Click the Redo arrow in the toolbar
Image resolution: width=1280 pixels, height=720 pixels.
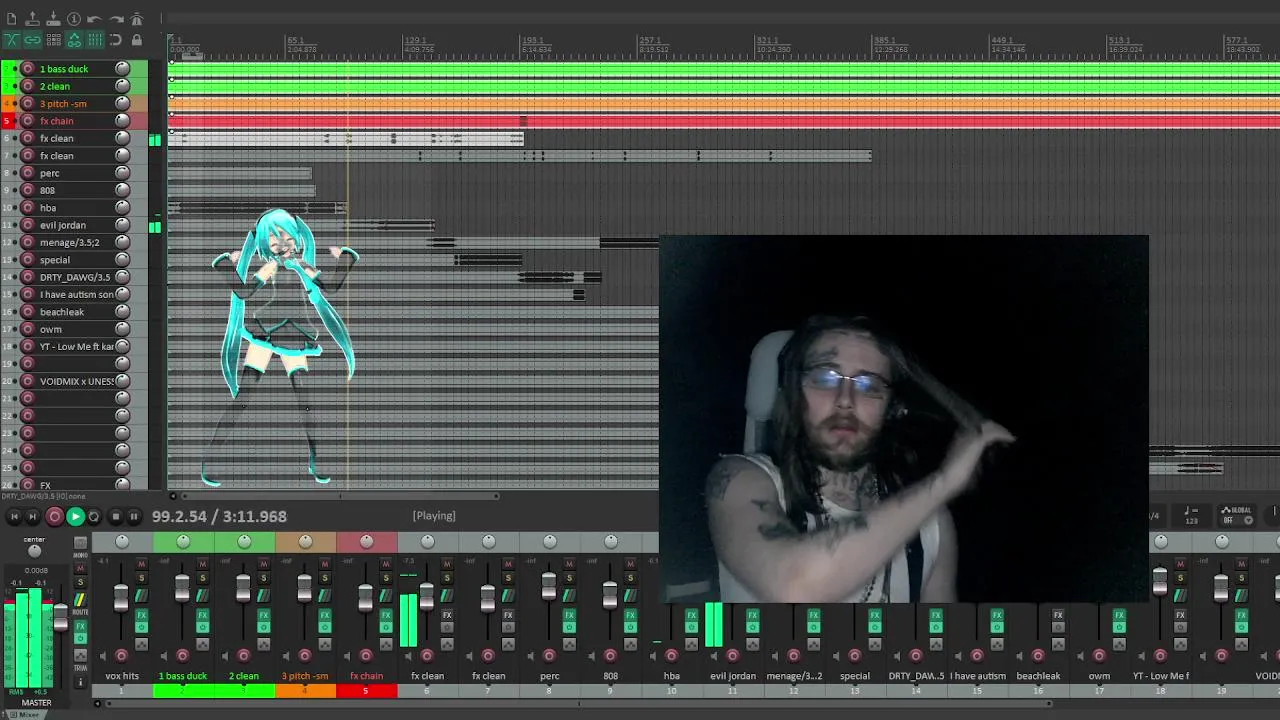click(x=116, y=19)
